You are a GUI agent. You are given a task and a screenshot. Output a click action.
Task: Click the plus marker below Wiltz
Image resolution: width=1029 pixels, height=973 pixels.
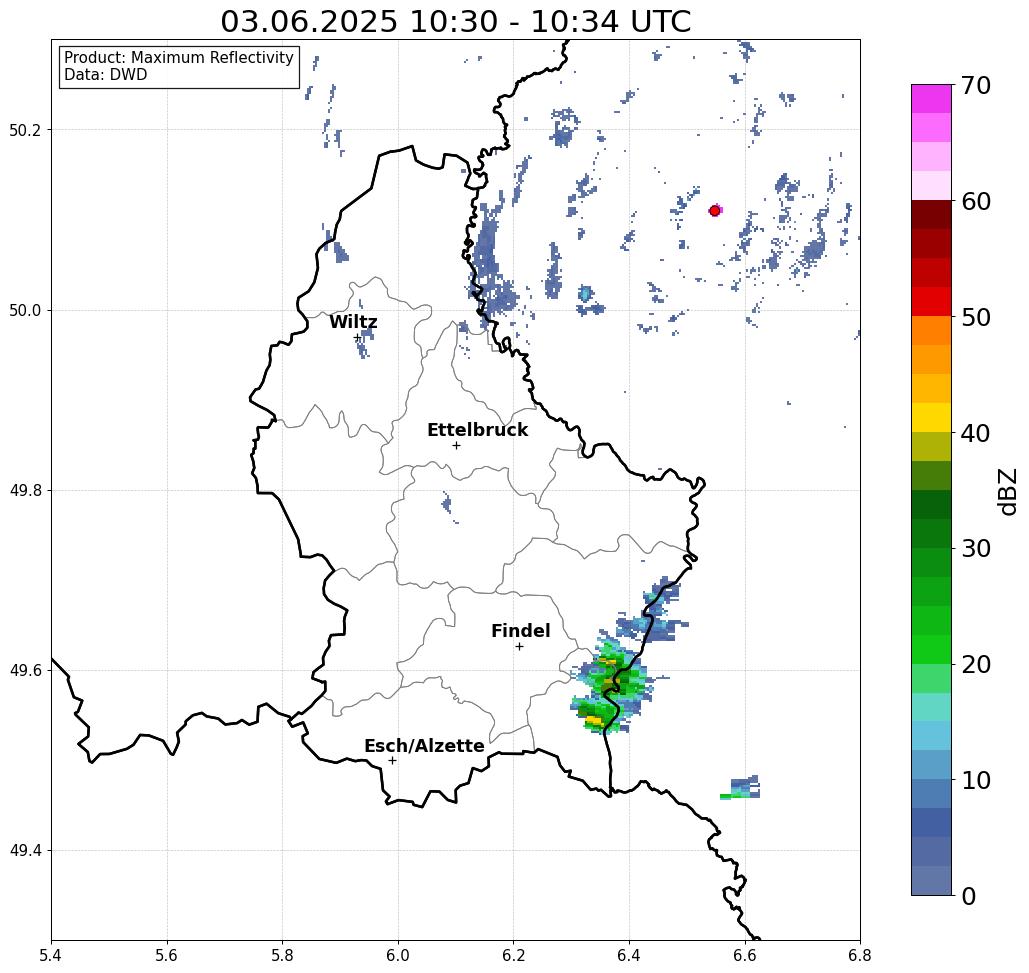point(358,338)
